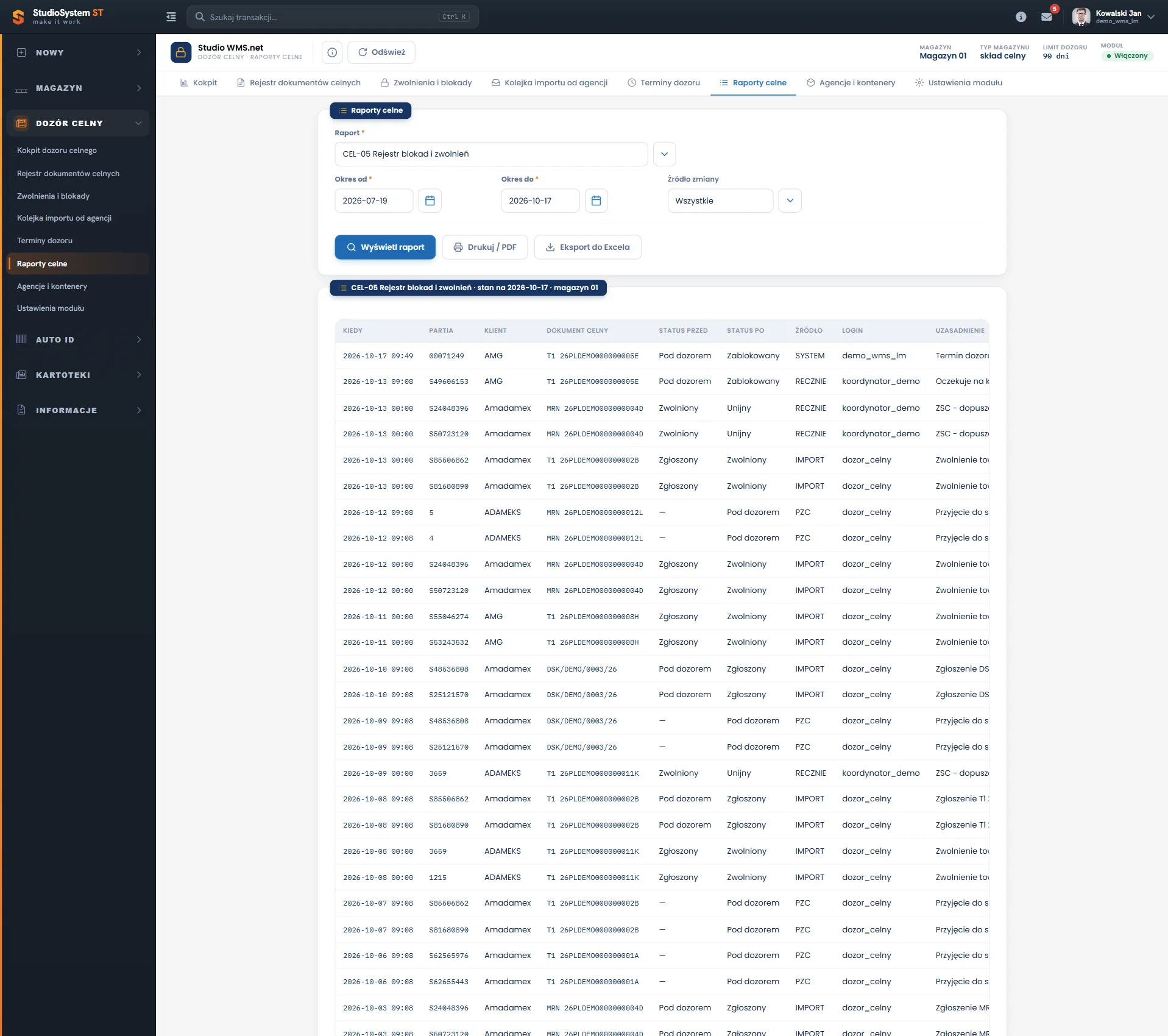This screenshot has height=1036, width=1168.
Task: Click the Auto ID barcode icon
Action: [x=21, y=339]
